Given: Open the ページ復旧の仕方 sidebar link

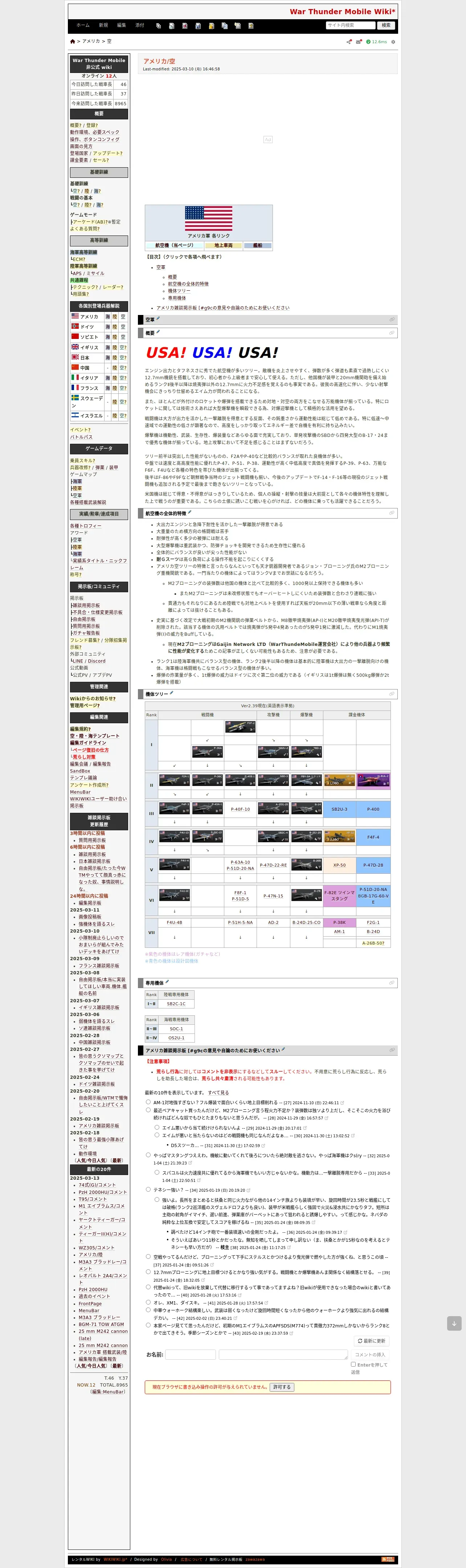Looking at the screenshot, I should [x=91, y=750].
